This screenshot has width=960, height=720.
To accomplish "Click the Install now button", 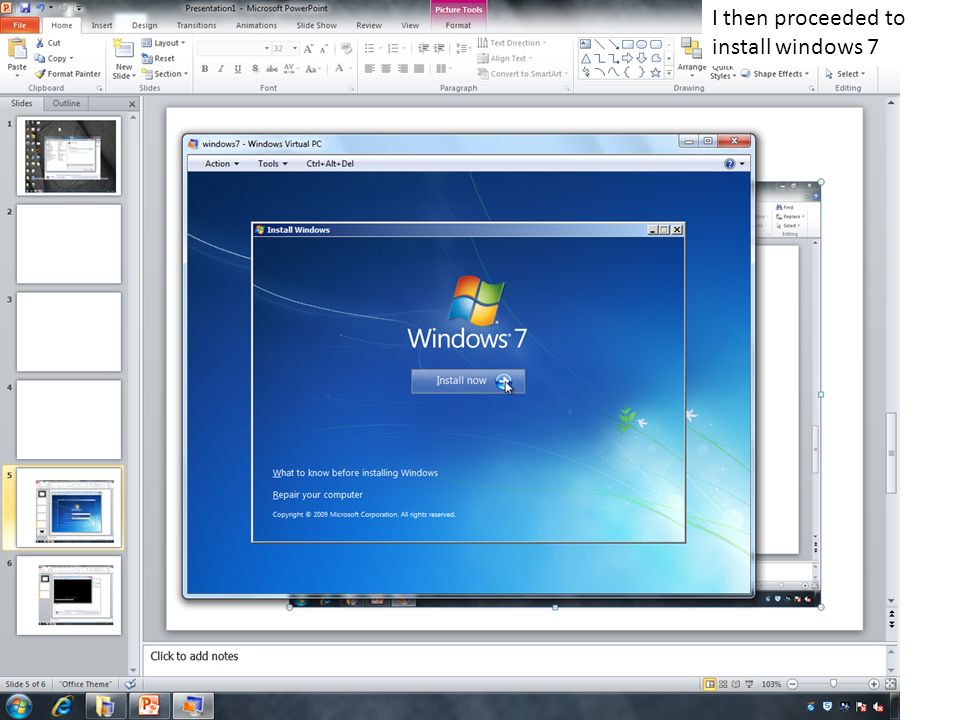I will pos(468,381).
